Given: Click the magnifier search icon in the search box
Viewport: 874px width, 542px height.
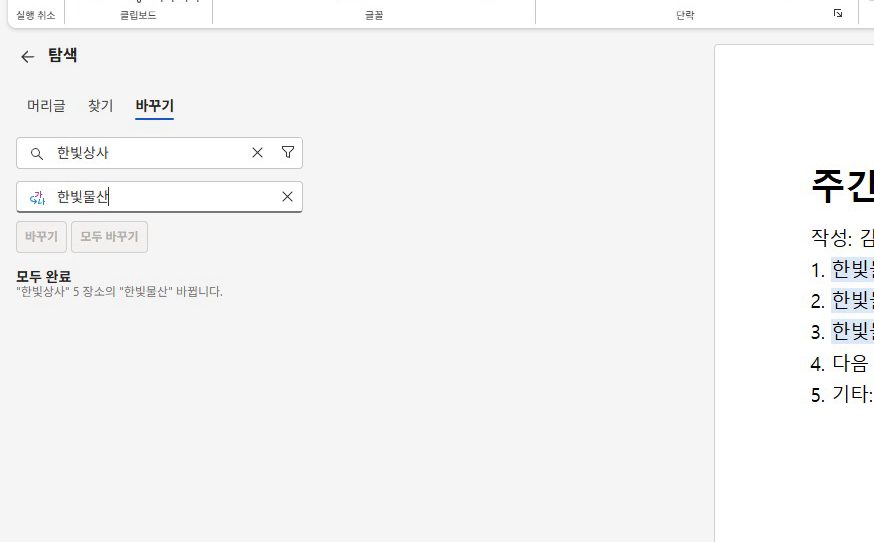Looking at the screenshot, I should tap(37, 153).
